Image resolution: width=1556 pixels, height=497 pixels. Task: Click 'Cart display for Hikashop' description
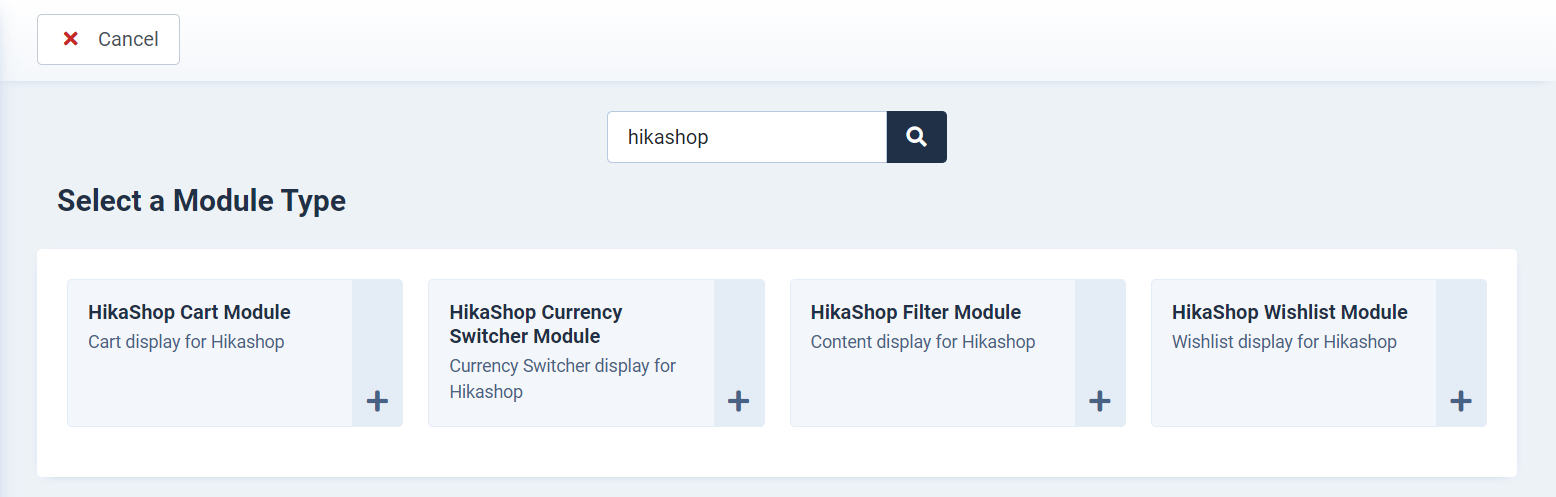pos(186,342)
